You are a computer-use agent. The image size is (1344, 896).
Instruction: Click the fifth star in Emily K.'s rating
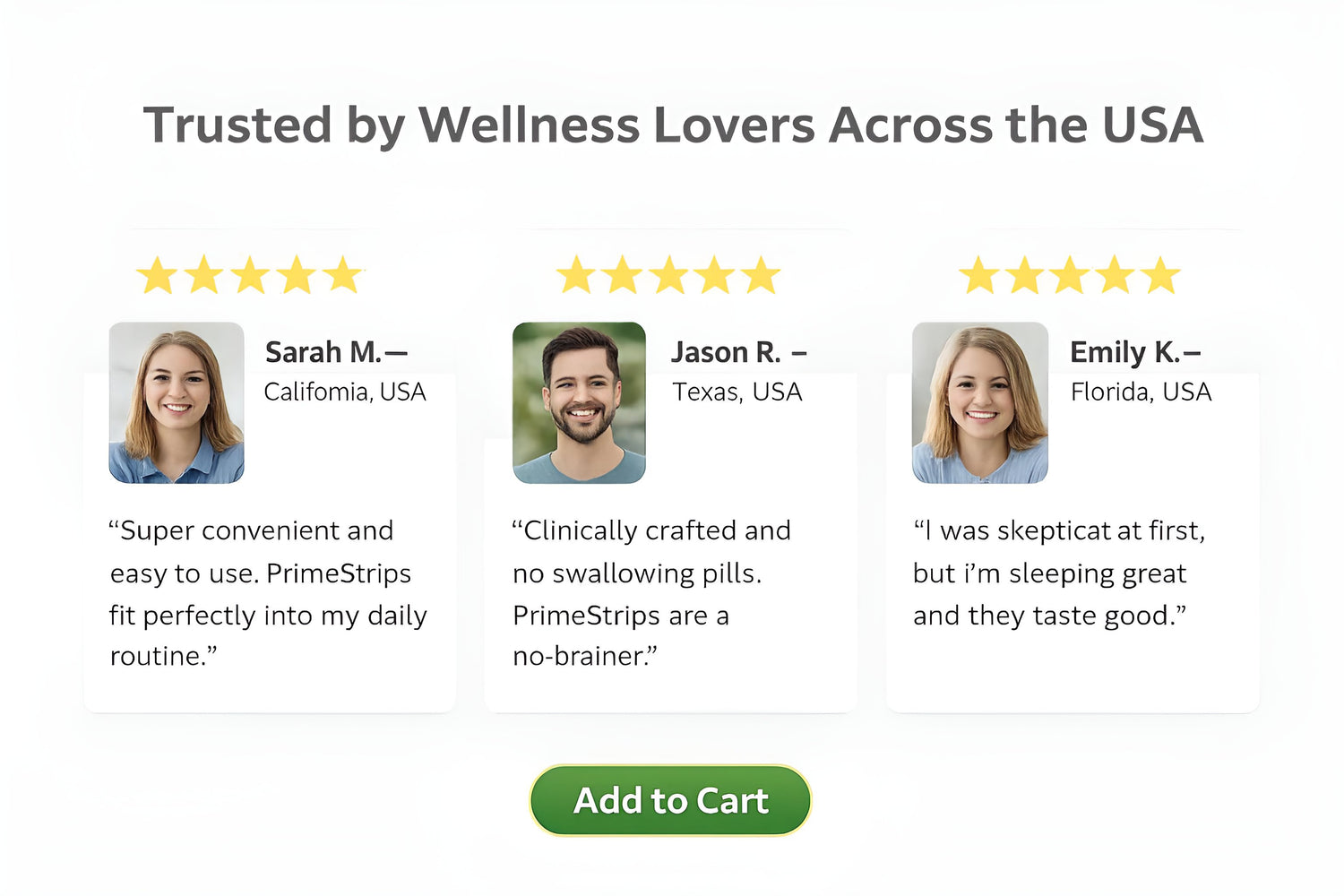(1162, 276)
